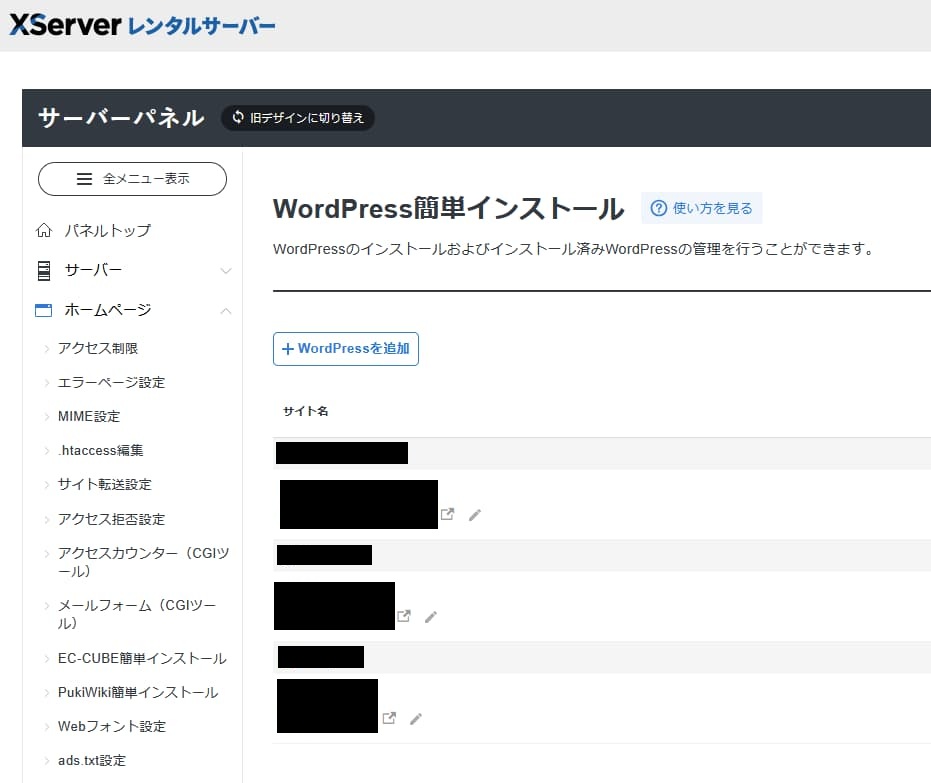Open アクセス制限 in sidebar
931x783 pixels.
coord(98,348)
